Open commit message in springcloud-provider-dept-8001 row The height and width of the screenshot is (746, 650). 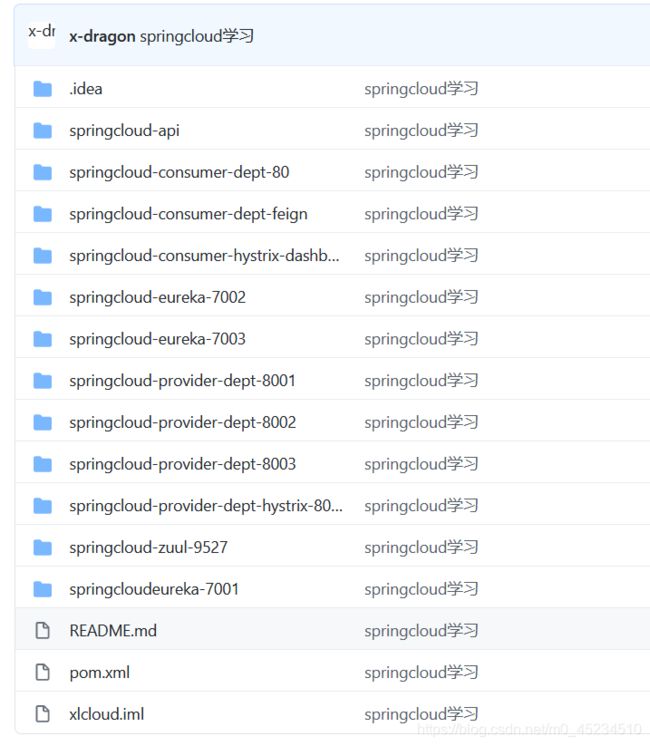(421, 381)
